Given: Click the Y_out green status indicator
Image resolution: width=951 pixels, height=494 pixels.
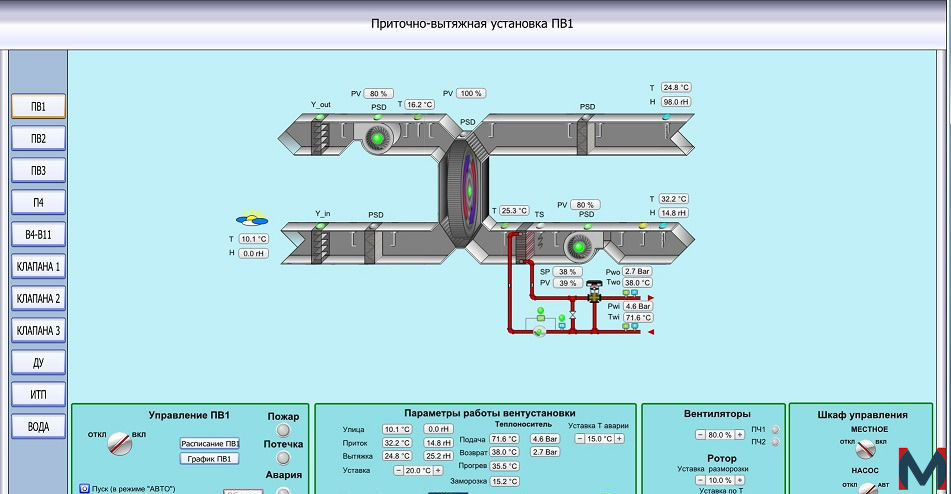Looking at the screenshot, I should click(x=320, y=116).
